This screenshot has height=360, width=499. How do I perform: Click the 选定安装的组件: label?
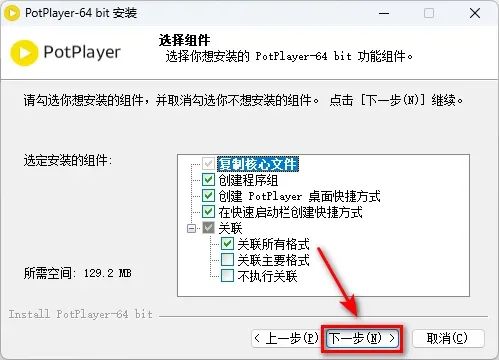(x=68, y=161)
